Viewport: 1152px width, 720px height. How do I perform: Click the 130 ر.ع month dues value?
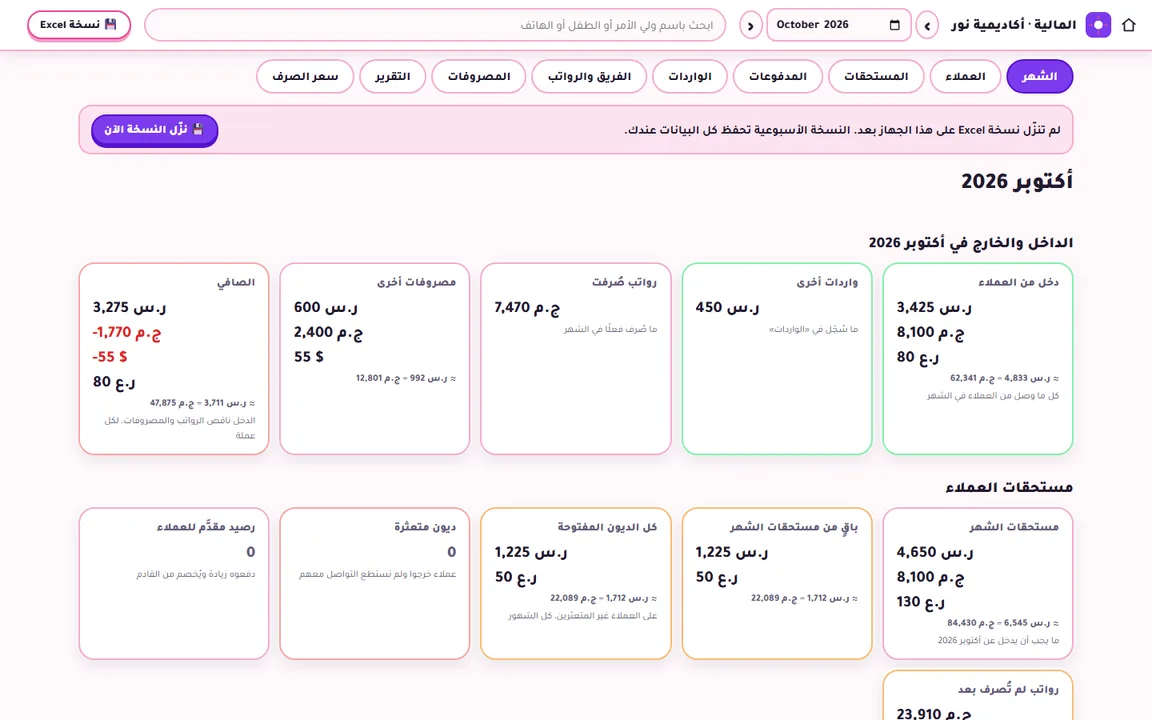(920, 602)
